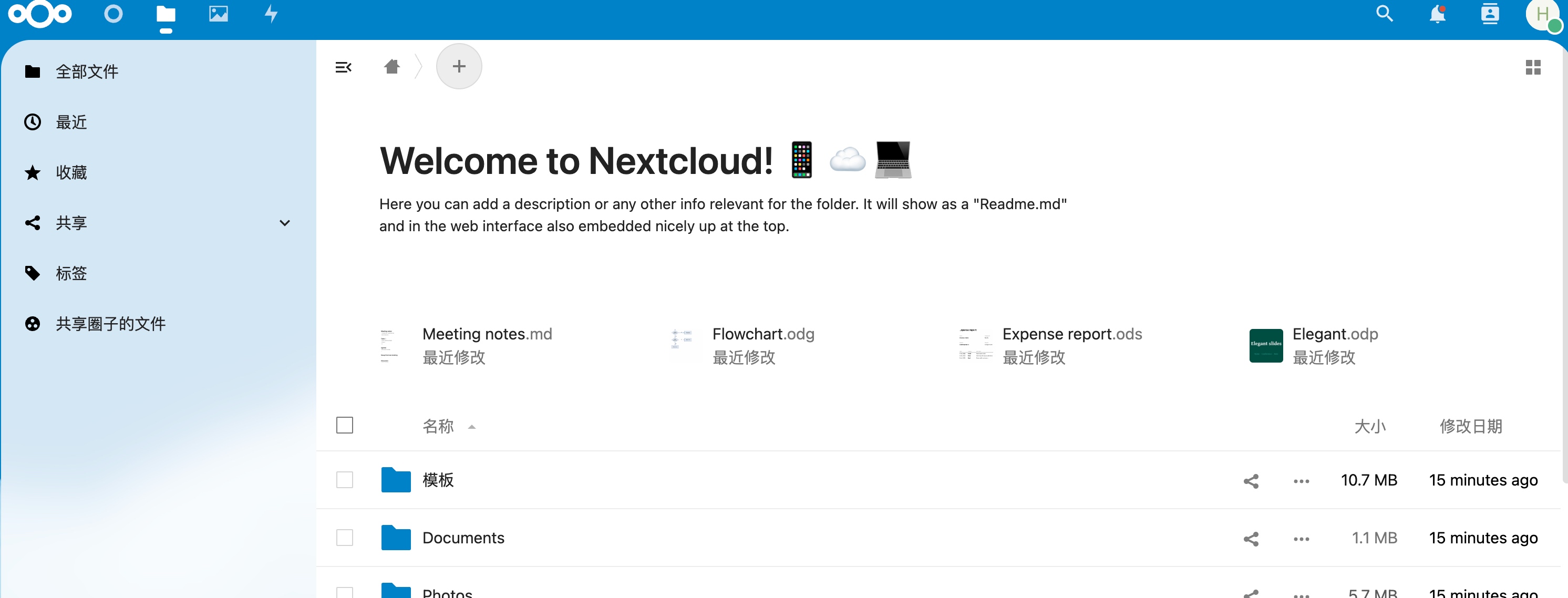1568x598 pixels.
Task: Open the 模板 folder name
Action: [438, 480]
